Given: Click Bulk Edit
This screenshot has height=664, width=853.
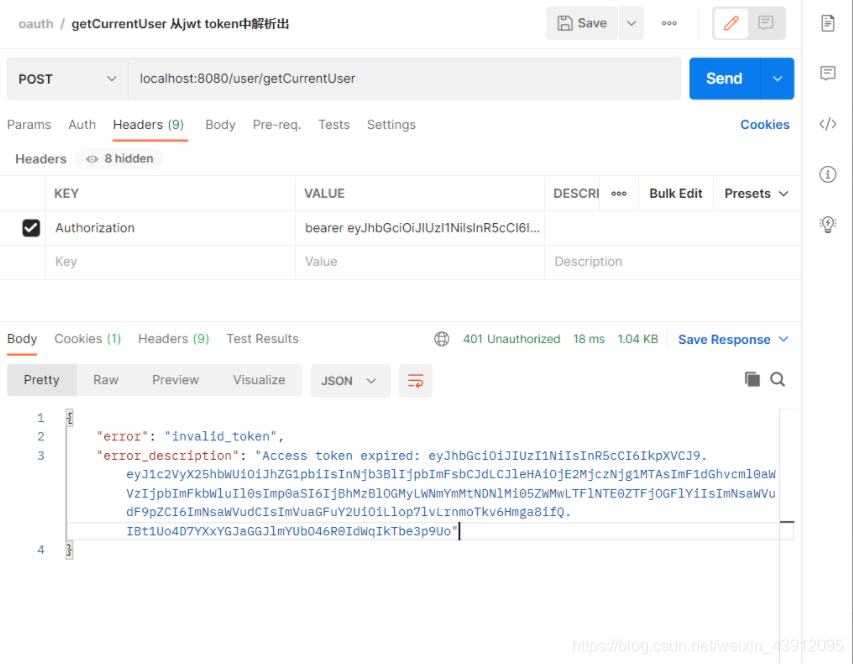Looking at the screenshot, I should click(x=676, y=194).
